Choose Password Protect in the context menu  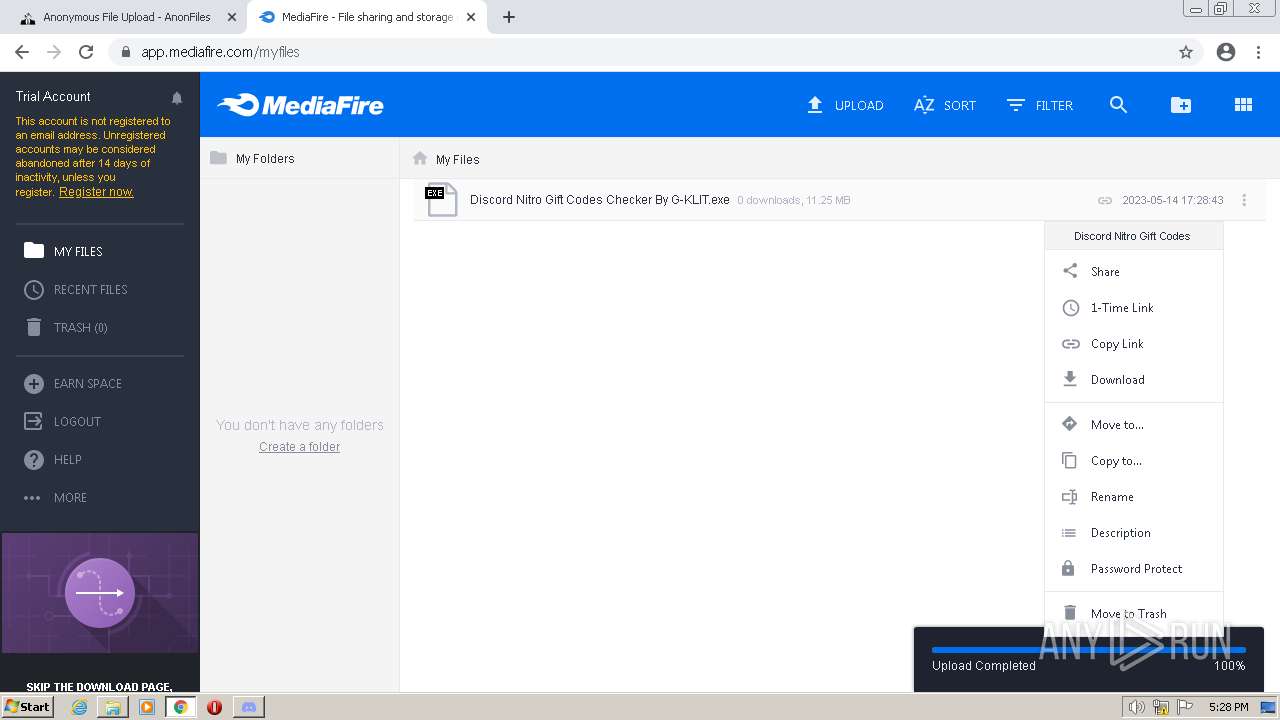1134,568
